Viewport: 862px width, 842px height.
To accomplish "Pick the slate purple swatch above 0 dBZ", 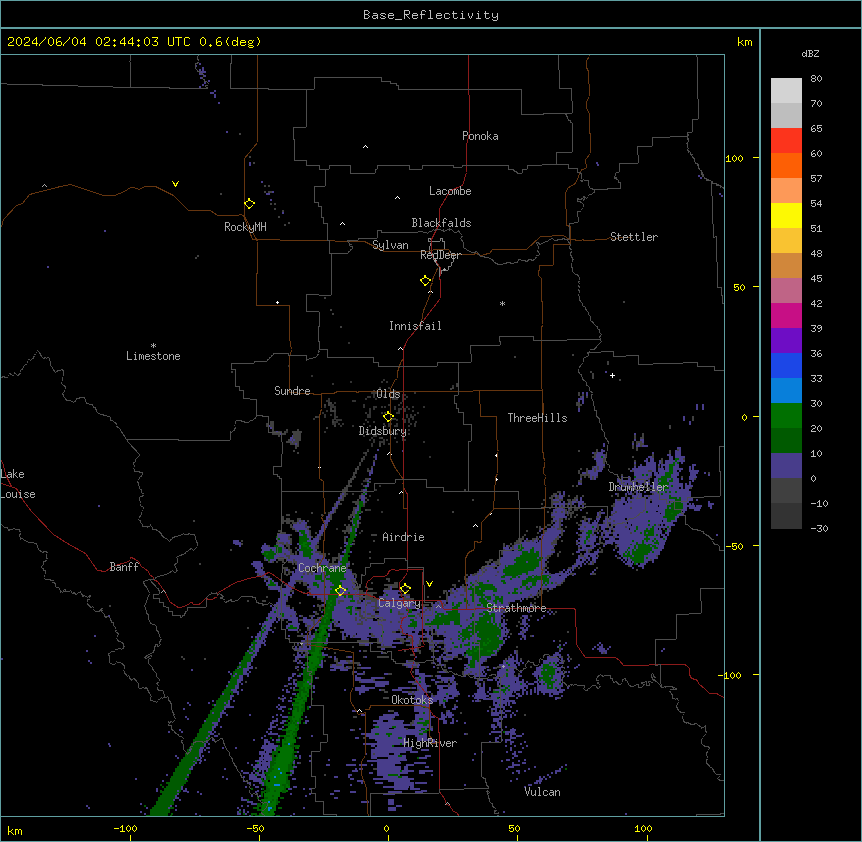I will click(x=786, y=466).
